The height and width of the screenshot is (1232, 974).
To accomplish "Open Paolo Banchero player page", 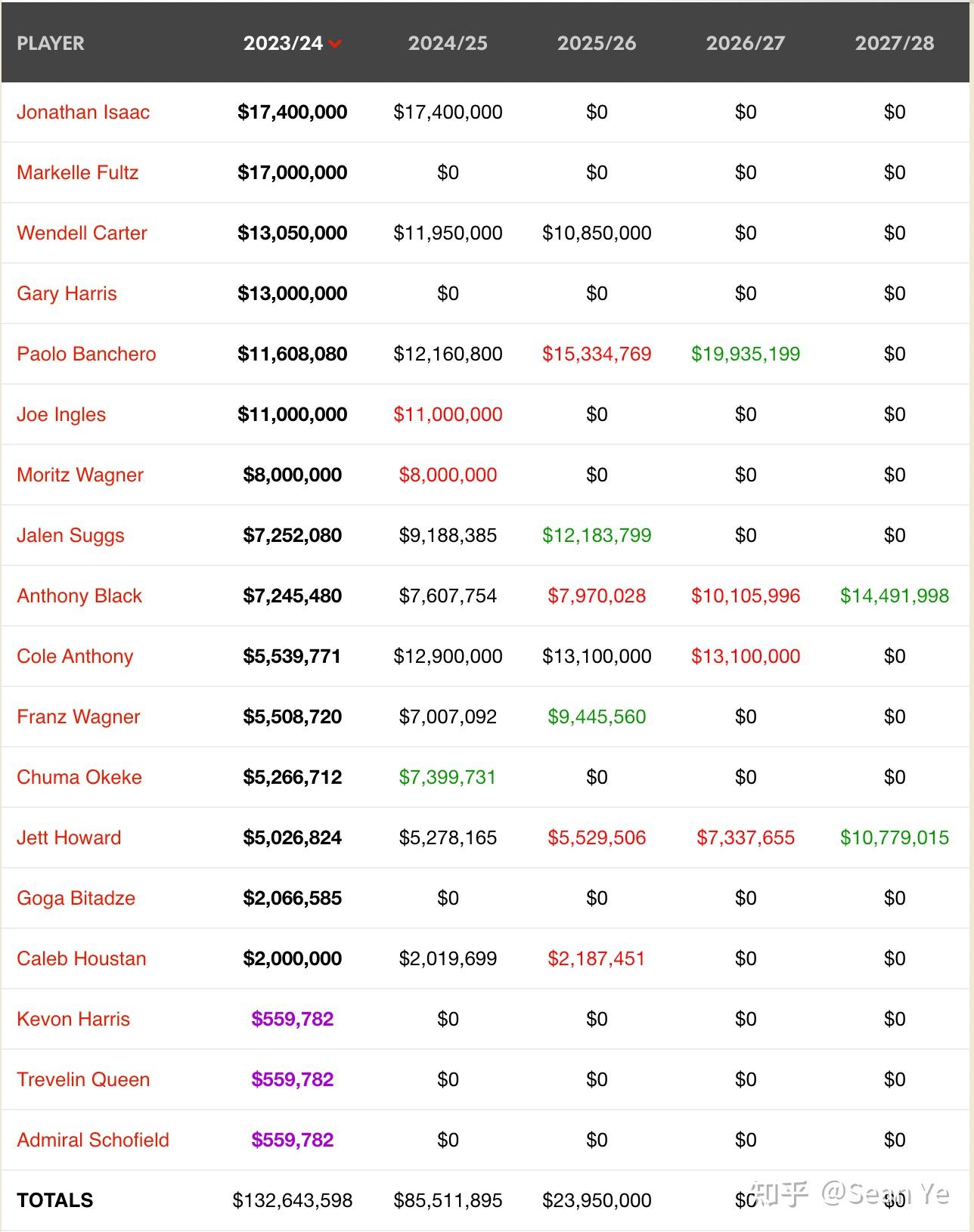I will click(86, 354).
